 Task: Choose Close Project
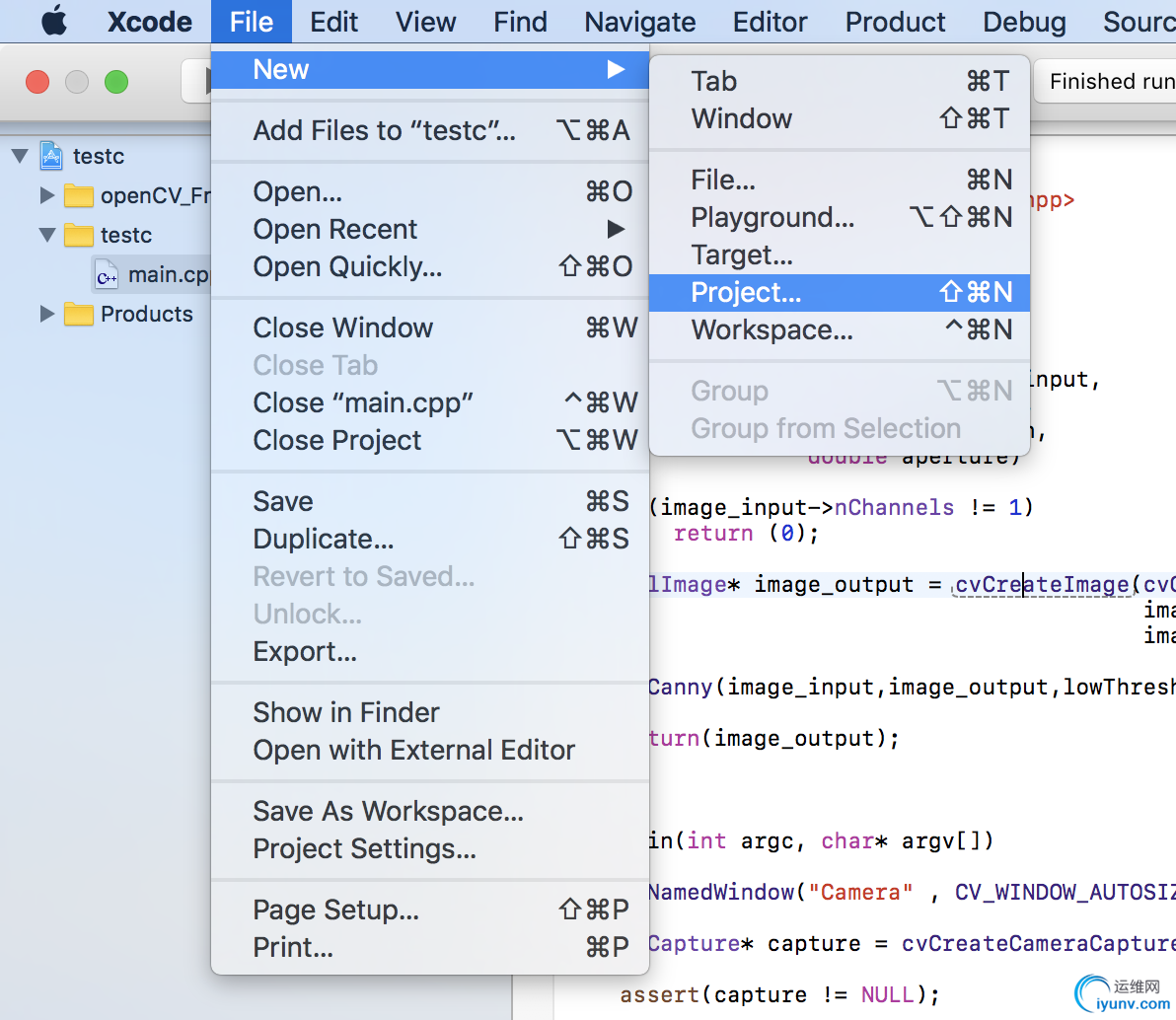point(430,440)
